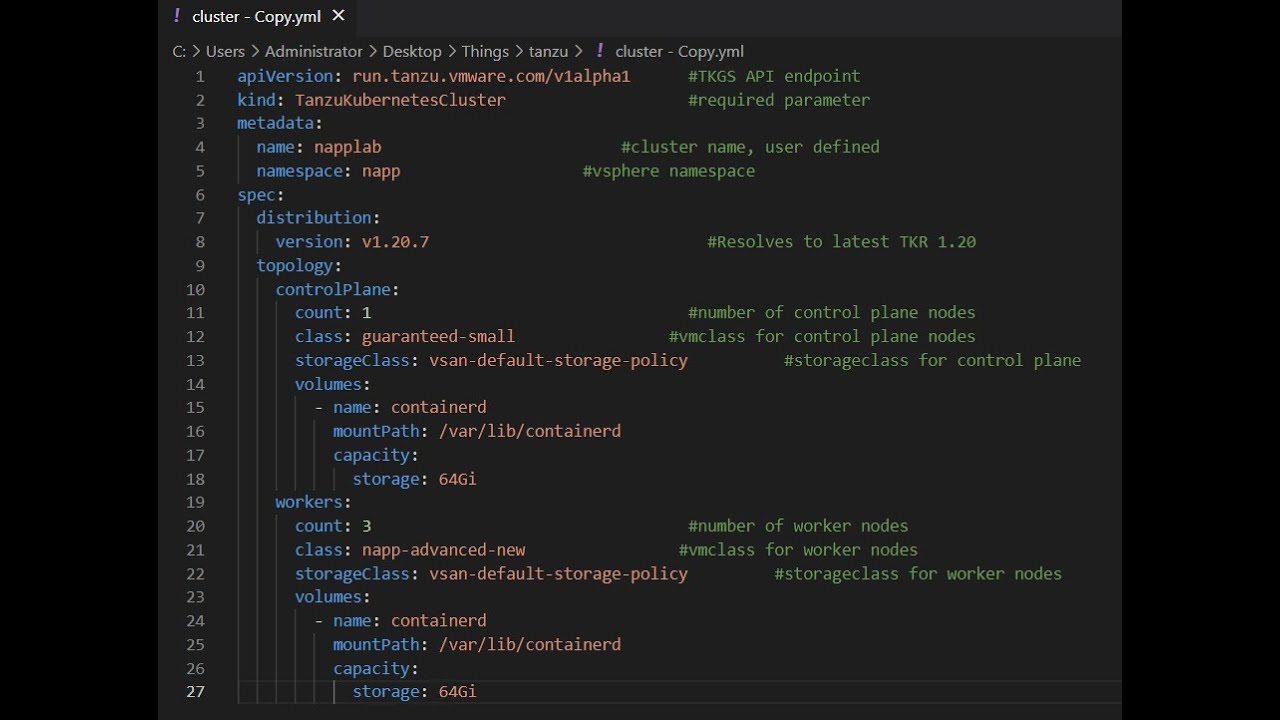The height and width of the screenshot is (720, 1280).
Task: Click the controlPlane key on line 10
Action: (x=333, y=290)
